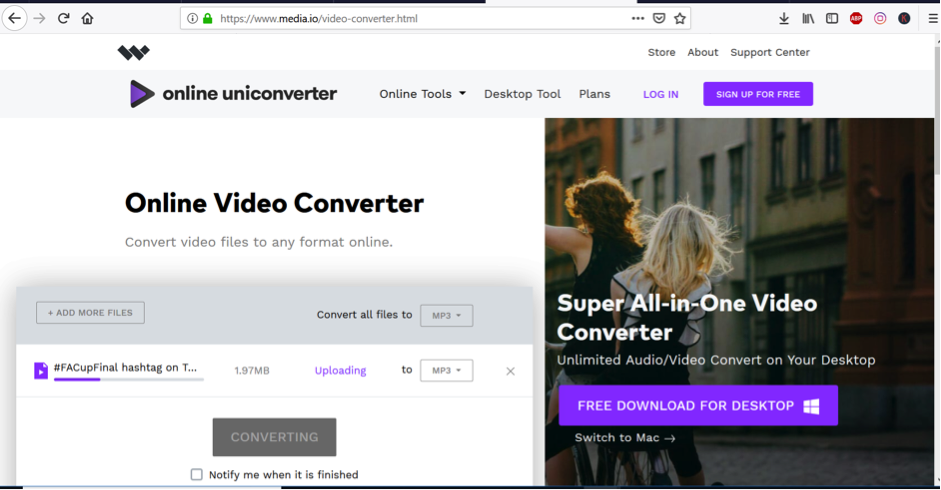The image size is (941, 490).
Task: Click the Wondershare logo
Action: pyautogui.click(x=133, y=53)
